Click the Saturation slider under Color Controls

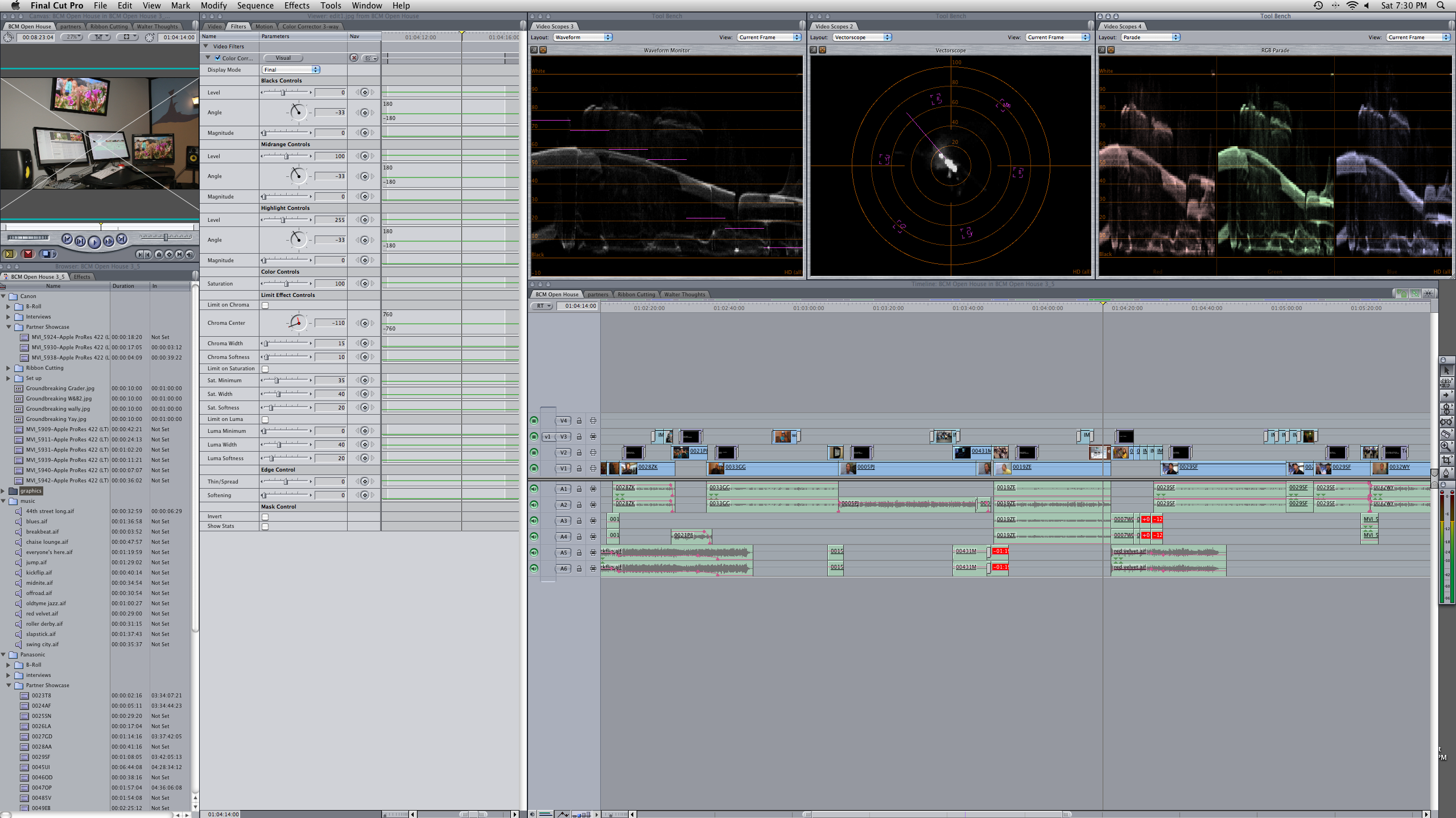pyautogui.click(x=286, y=283)
